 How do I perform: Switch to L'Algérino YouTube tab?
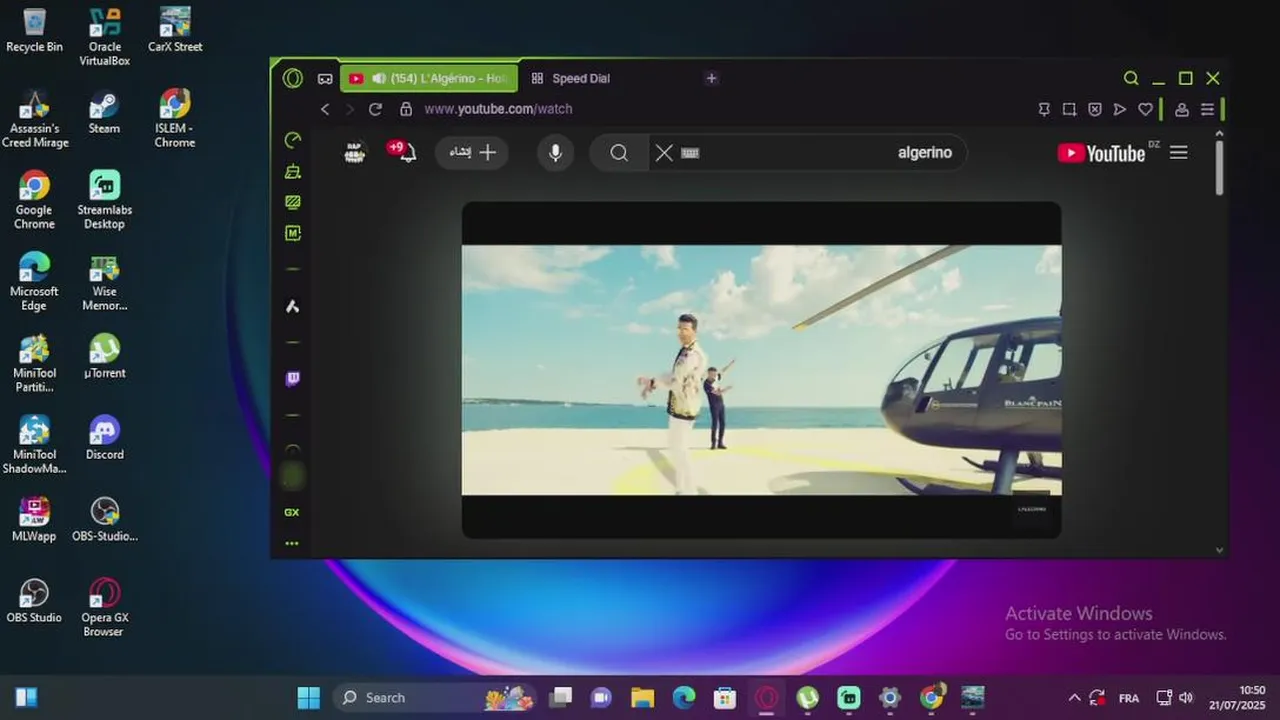click(x=429, y=78)
